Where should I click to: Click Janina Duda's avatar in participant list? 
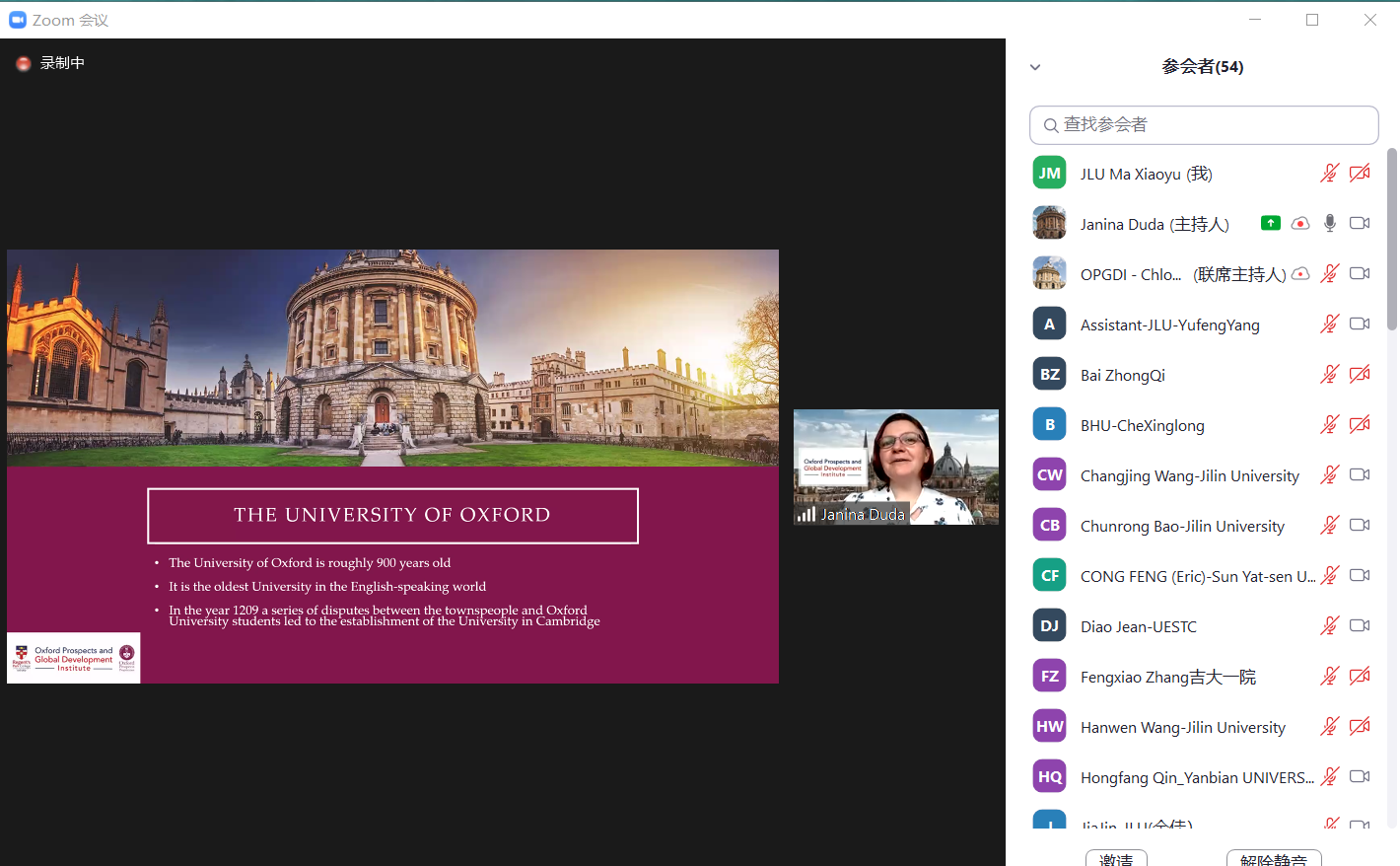click(1049, 223)
